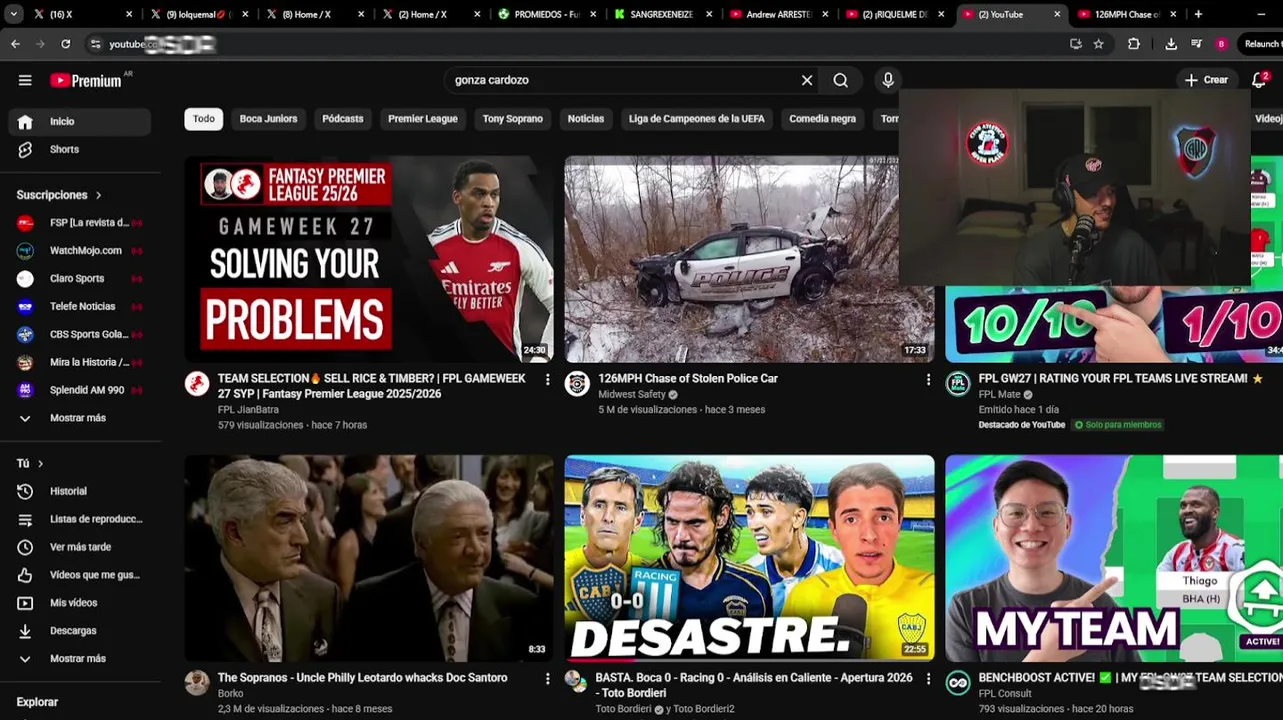This screenshot has width=1283, height=720.
Task: Expand the Tú section
Action: tap(30, 463)
